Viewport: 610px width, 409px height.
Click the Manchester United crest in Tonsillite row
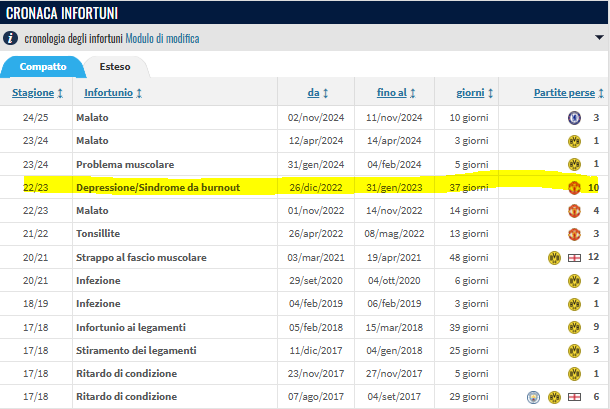(574, 234)
